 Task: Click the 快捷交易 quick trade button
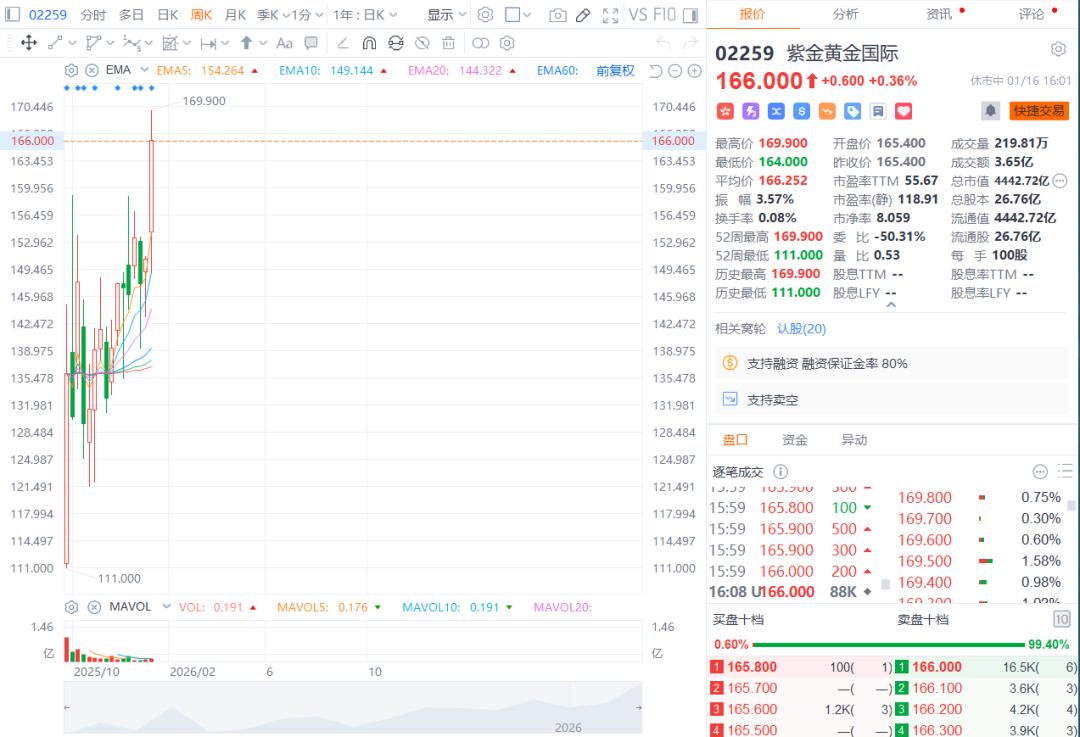1039,110
